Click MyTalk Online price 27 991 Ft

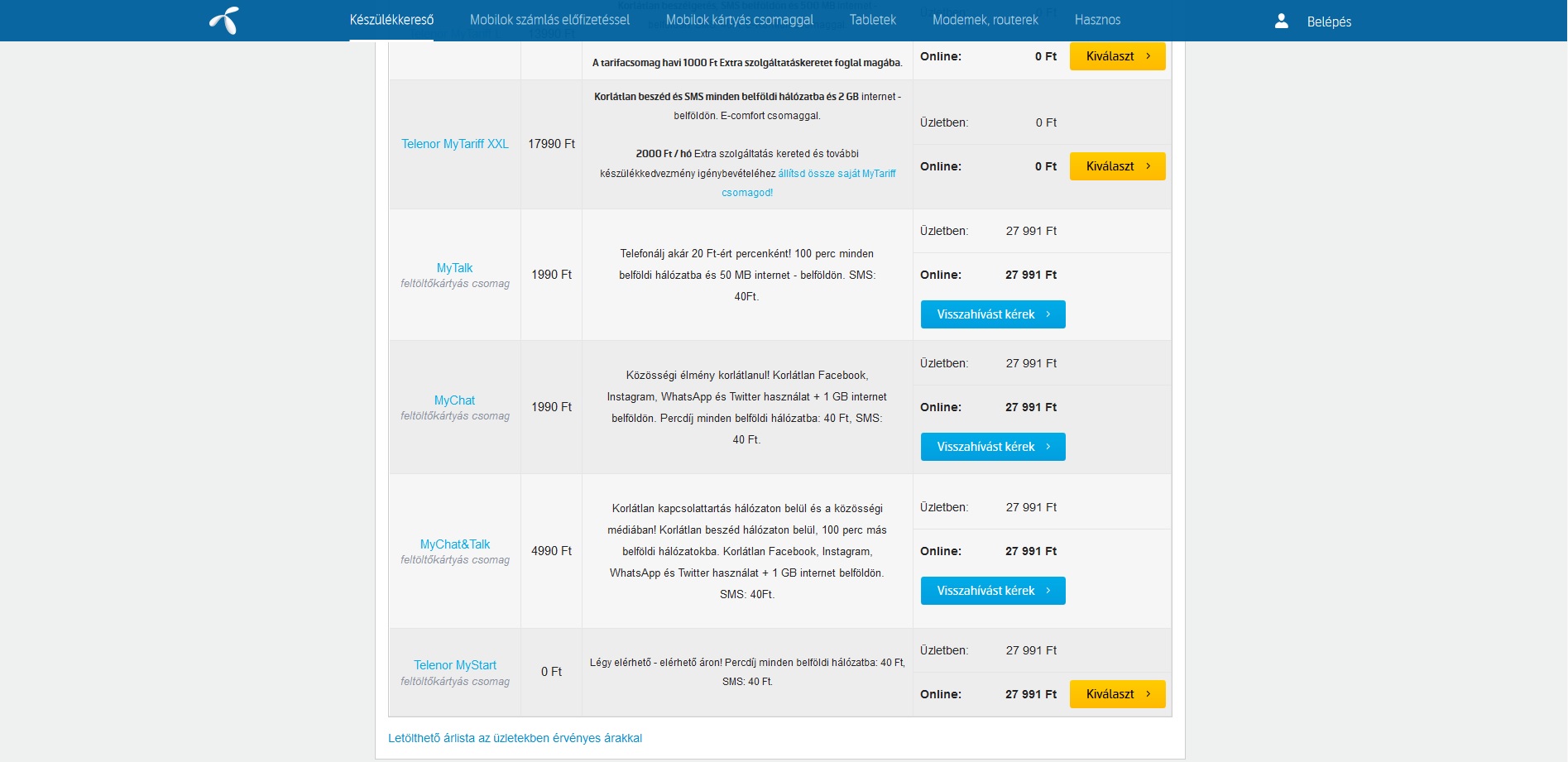[1031, 275]
